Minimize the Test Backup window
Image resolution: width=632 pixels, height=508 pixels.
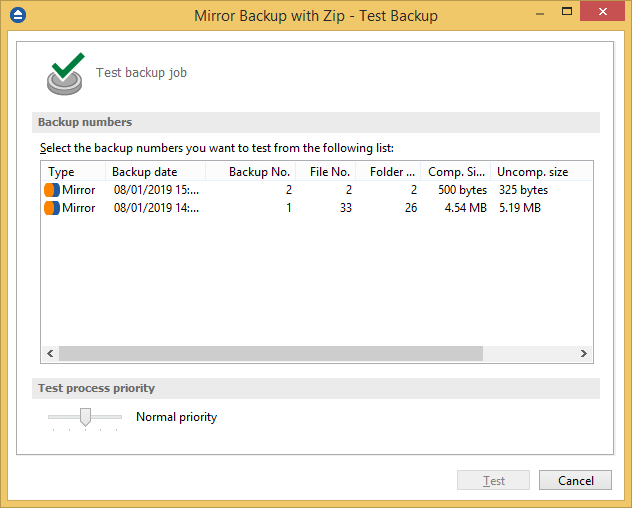(540, 12)
